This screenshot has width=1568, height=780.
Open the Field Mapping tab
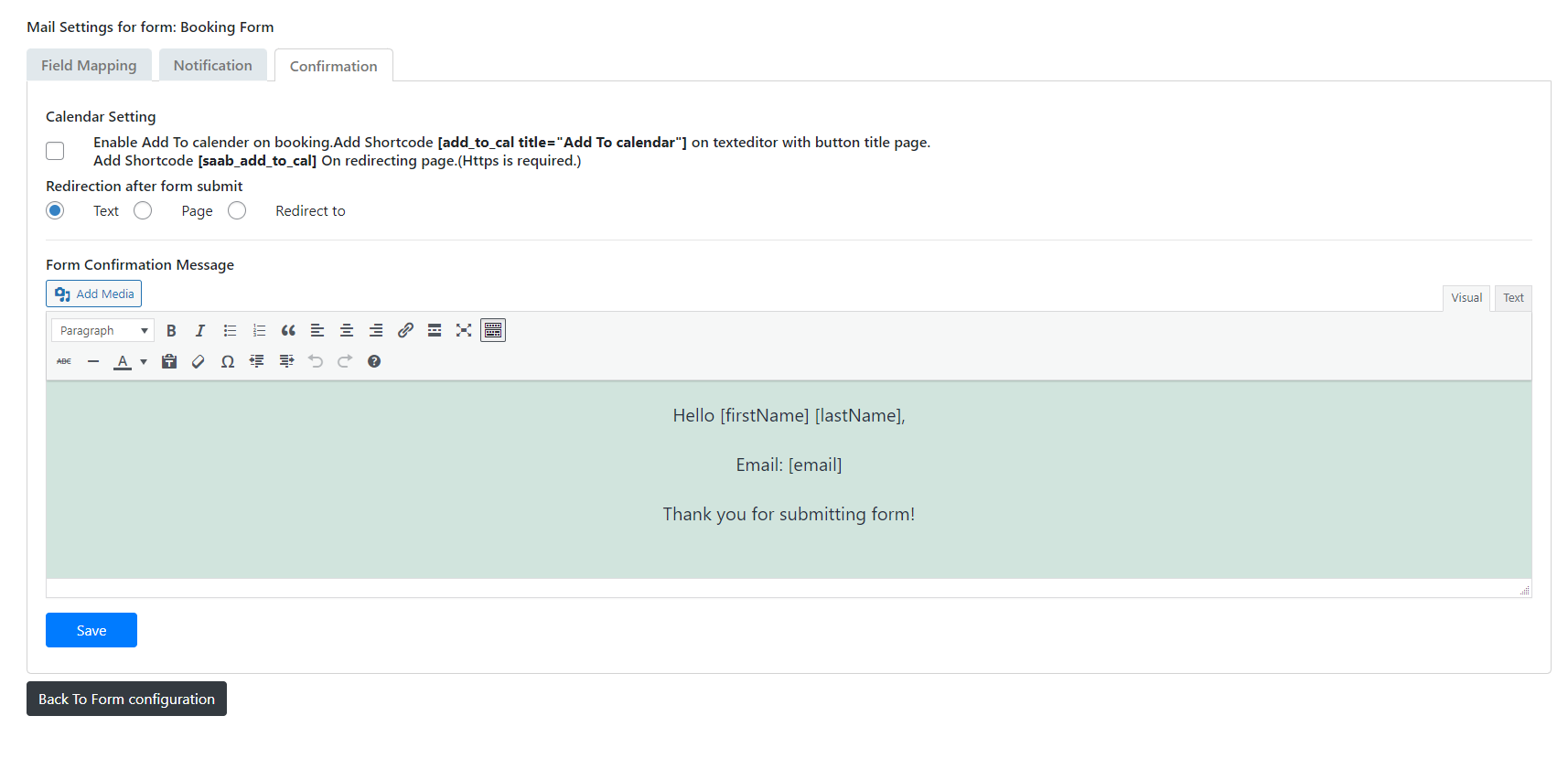(89, 66)
